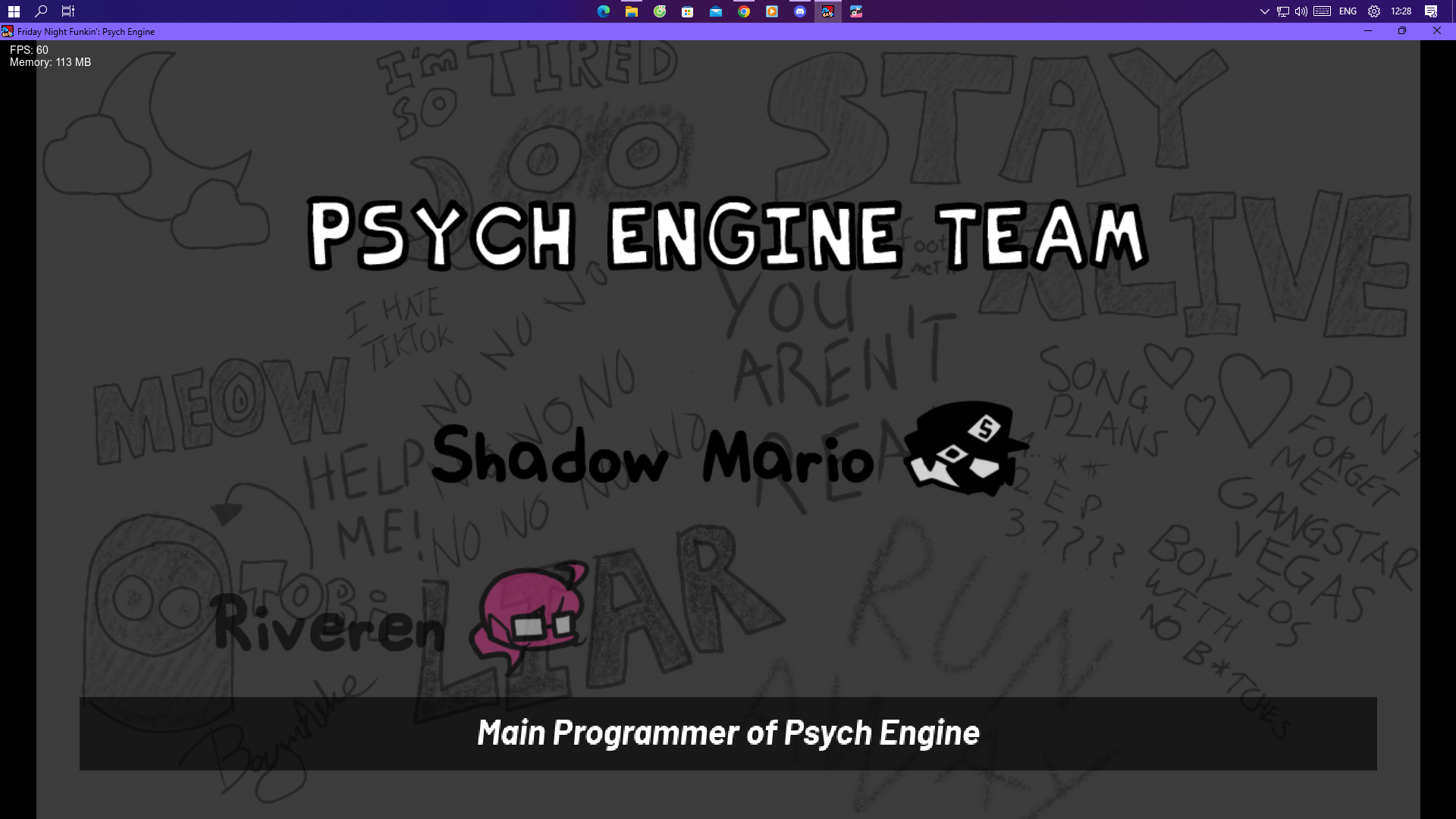Viewport: 1456px width, 819px height.
Task: Open the Action Center notifications panel
Action: click(1431, 11)
